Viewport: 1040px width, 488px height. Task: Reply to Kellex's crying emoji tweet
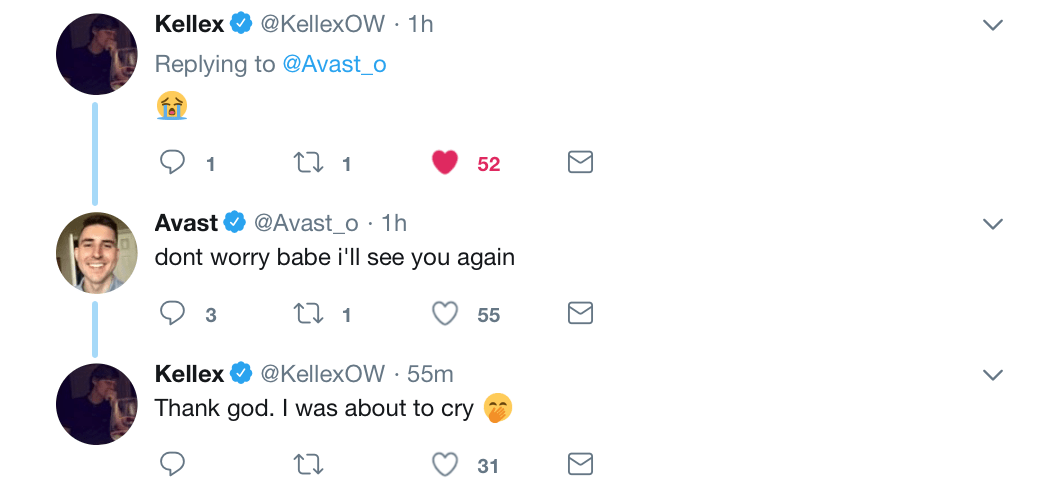(x=173, y=163)
